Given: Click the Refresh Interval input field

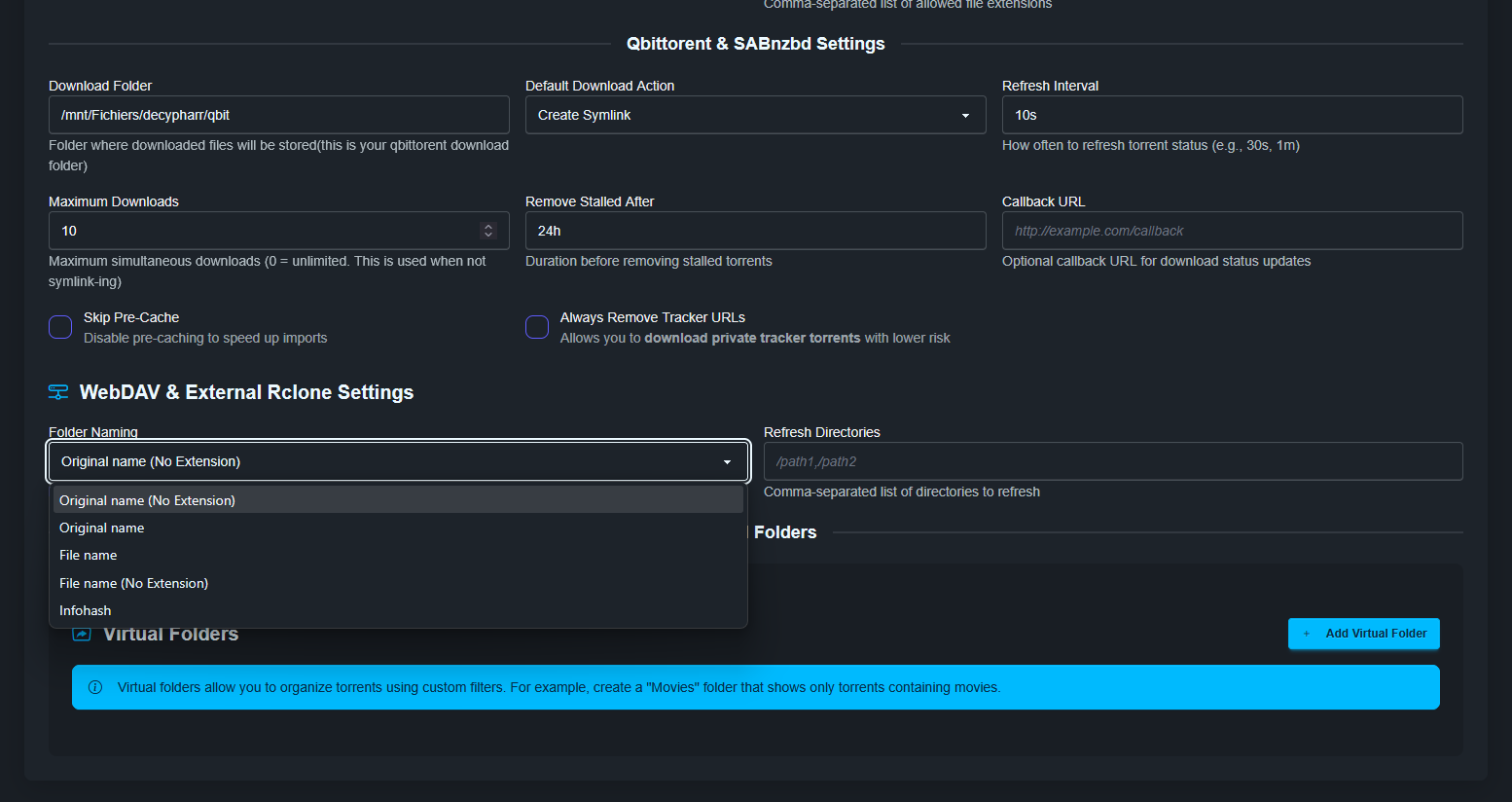Looking at the screenshot, I should coord(1232,115).
